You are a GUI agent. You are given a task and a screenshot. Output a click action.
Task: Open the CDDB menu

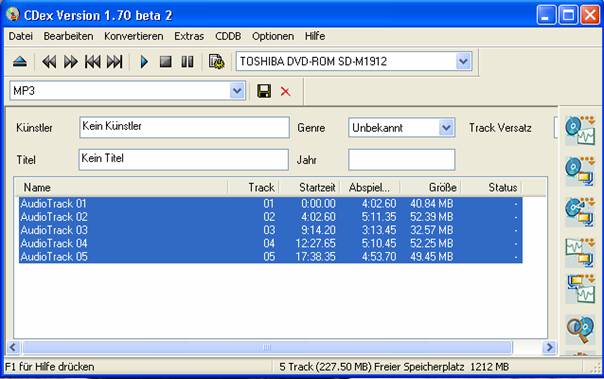click(x=228, y=36)
